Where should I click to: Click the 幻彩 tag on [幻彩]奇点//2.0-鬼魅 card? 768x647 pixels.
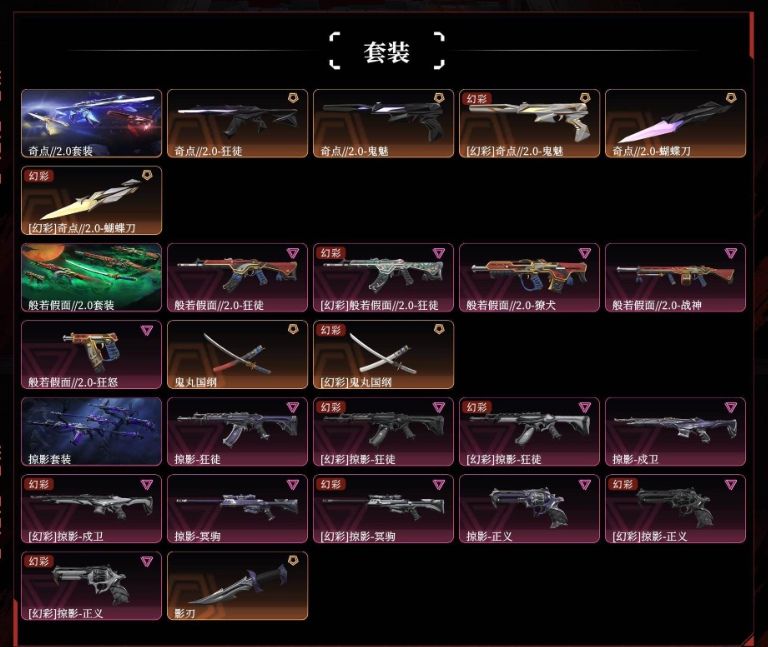click(476, 99)
